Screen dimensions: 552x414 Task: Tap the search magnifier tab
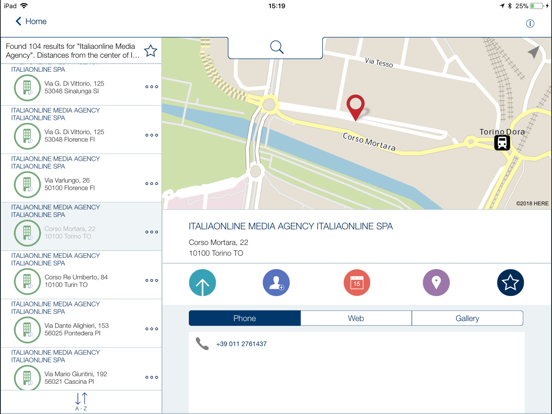click(276, 47)
